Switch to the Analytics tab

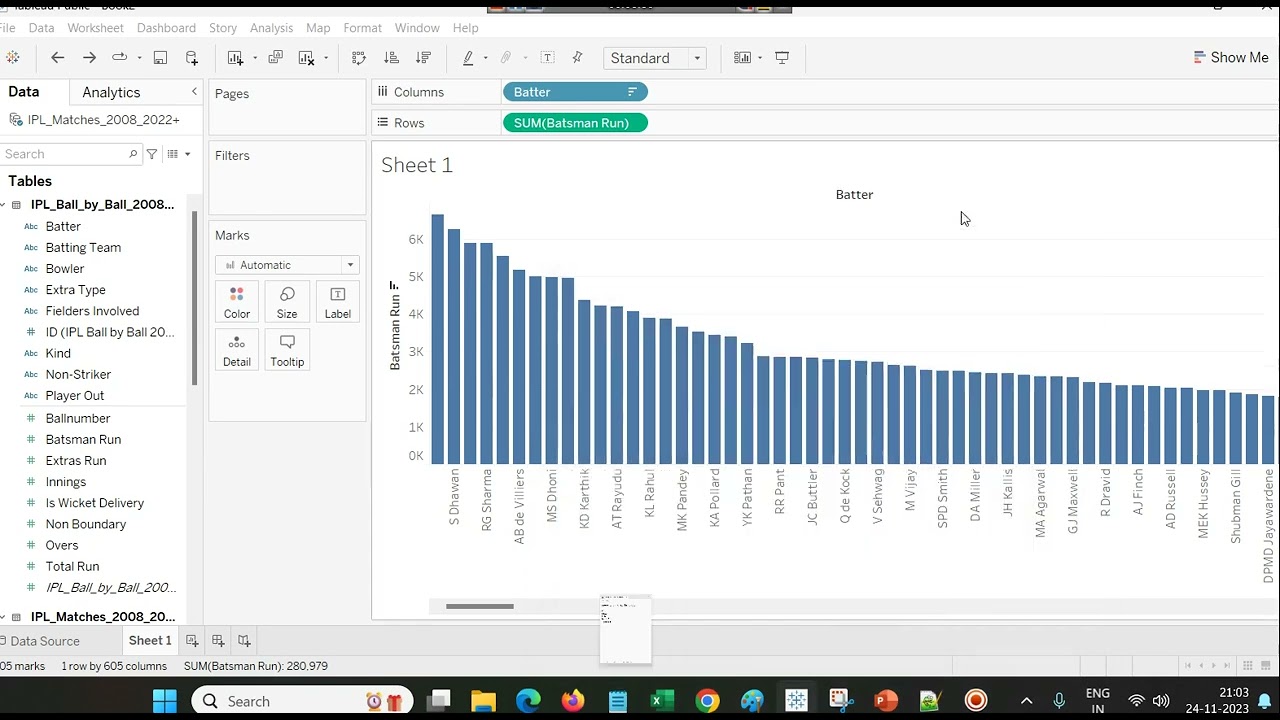111,92
